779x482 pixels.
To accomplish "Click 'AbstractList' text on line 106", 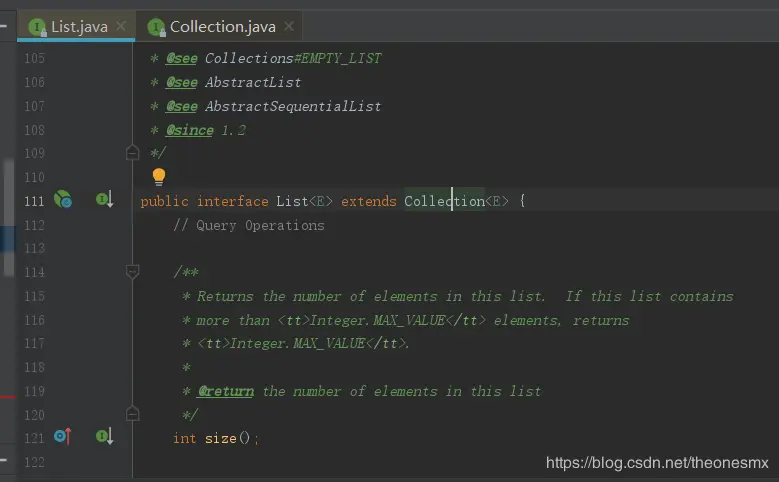I will pos(253,82).
